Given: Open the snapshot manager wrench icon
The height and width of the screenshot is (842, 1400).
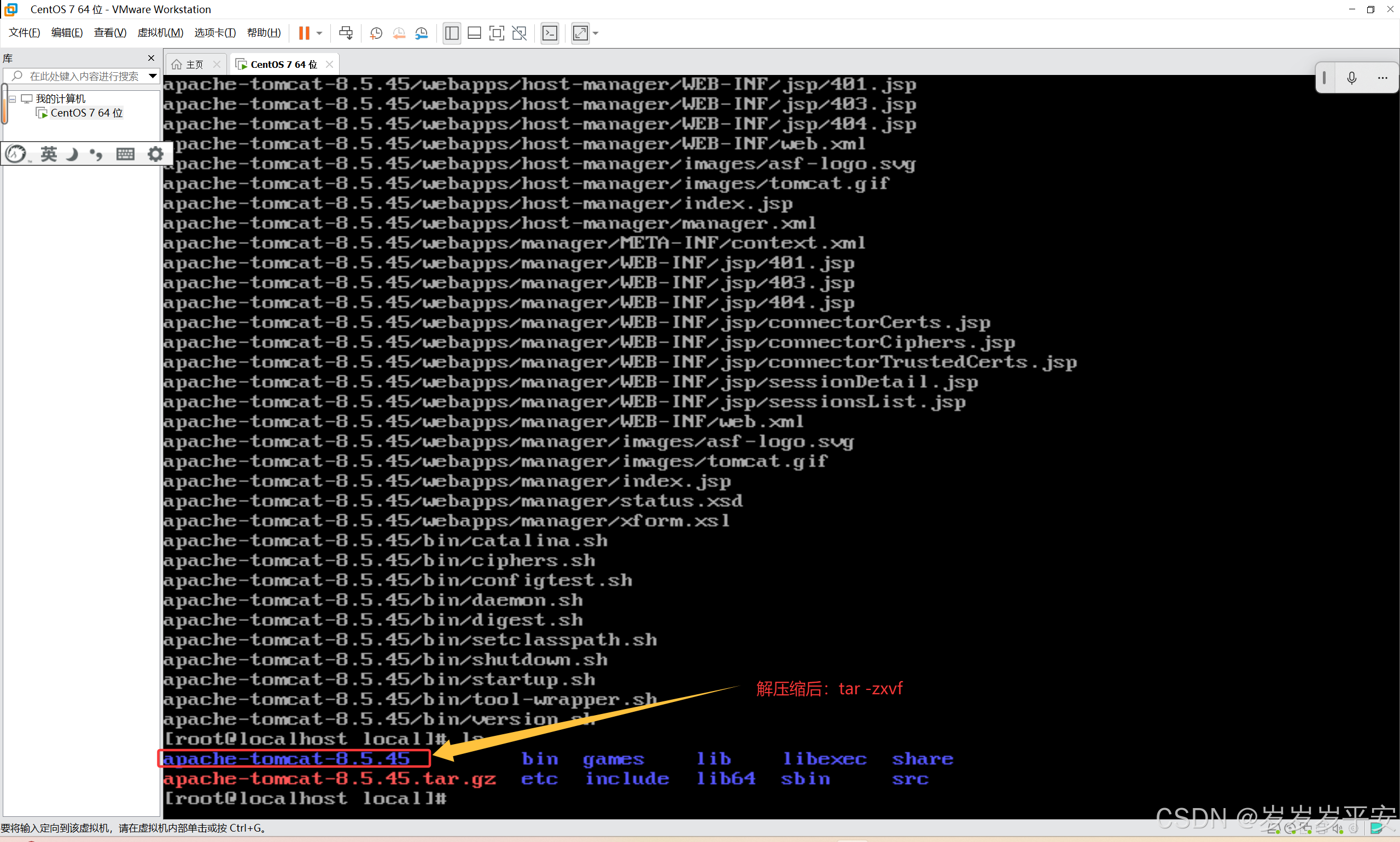Looking at the screenshot, I should (421, 33).
